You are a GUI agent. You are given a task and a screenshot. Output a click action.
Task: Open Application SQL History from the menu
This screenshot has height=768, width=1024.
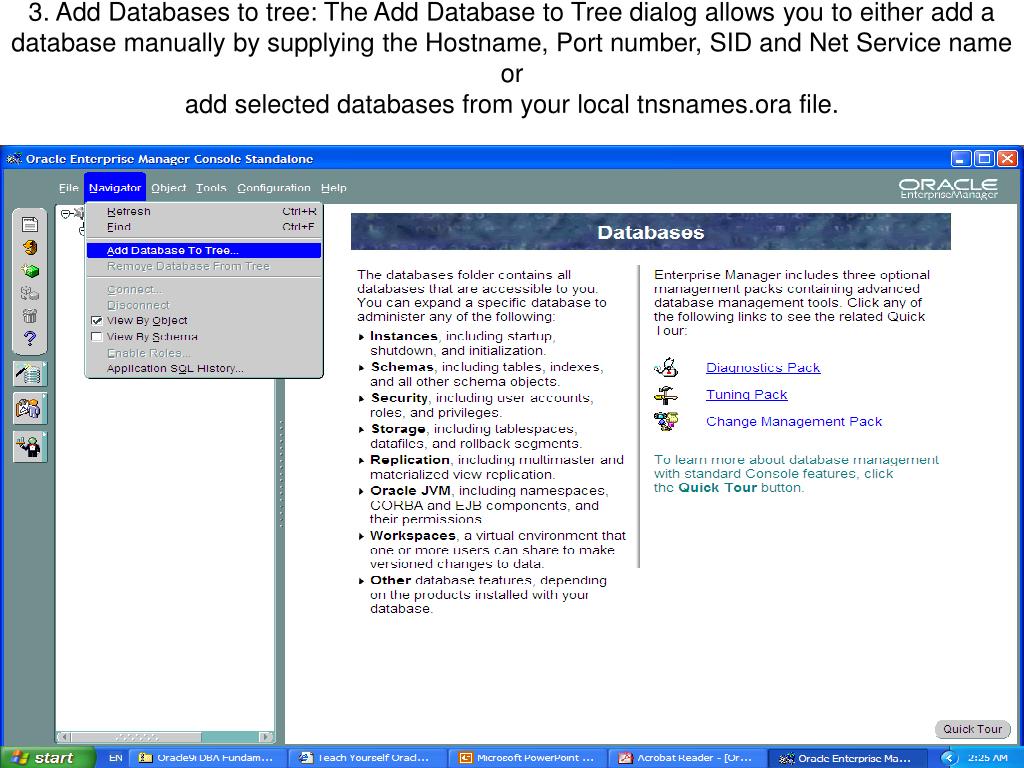pos(204,368)
